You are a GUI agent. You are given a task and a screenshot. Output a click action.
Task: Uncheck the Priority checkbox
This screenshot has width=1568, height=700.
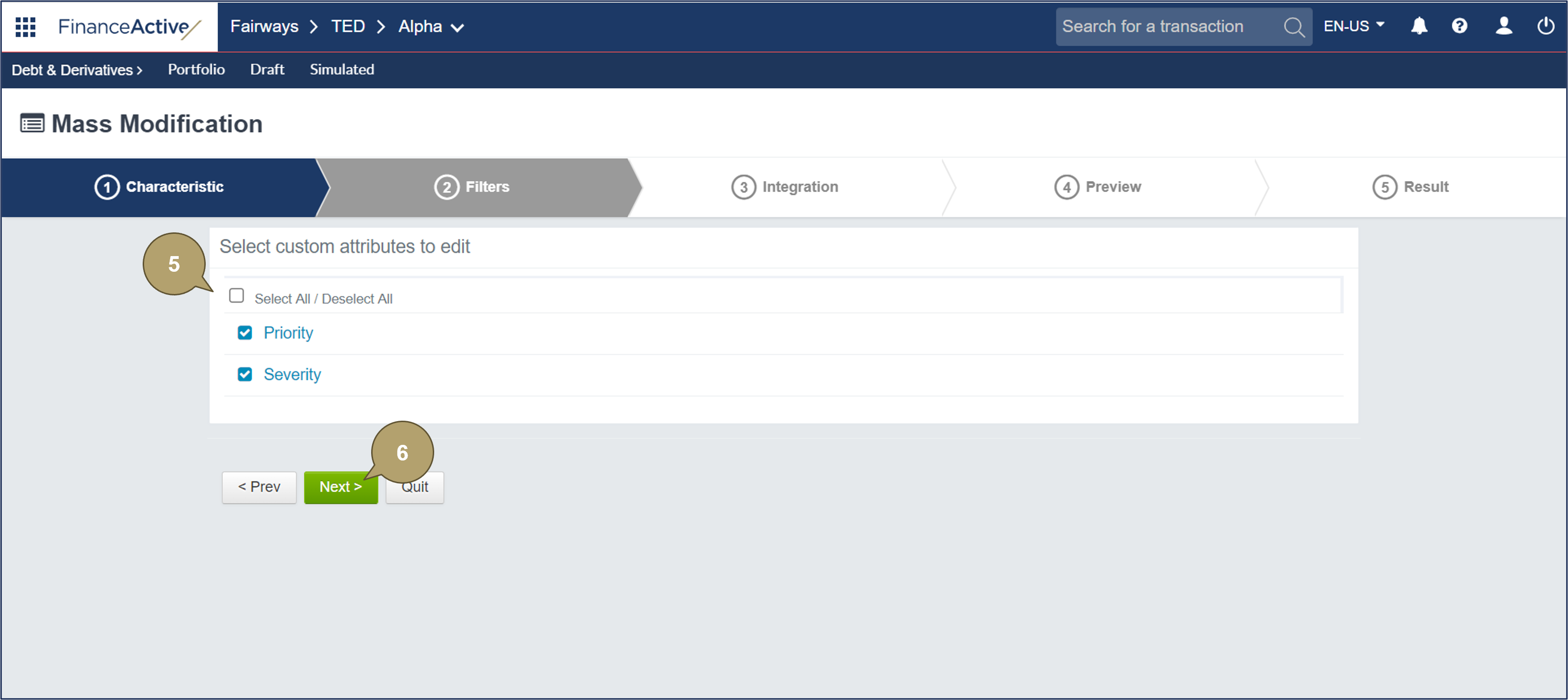click(x=245, y=333)
